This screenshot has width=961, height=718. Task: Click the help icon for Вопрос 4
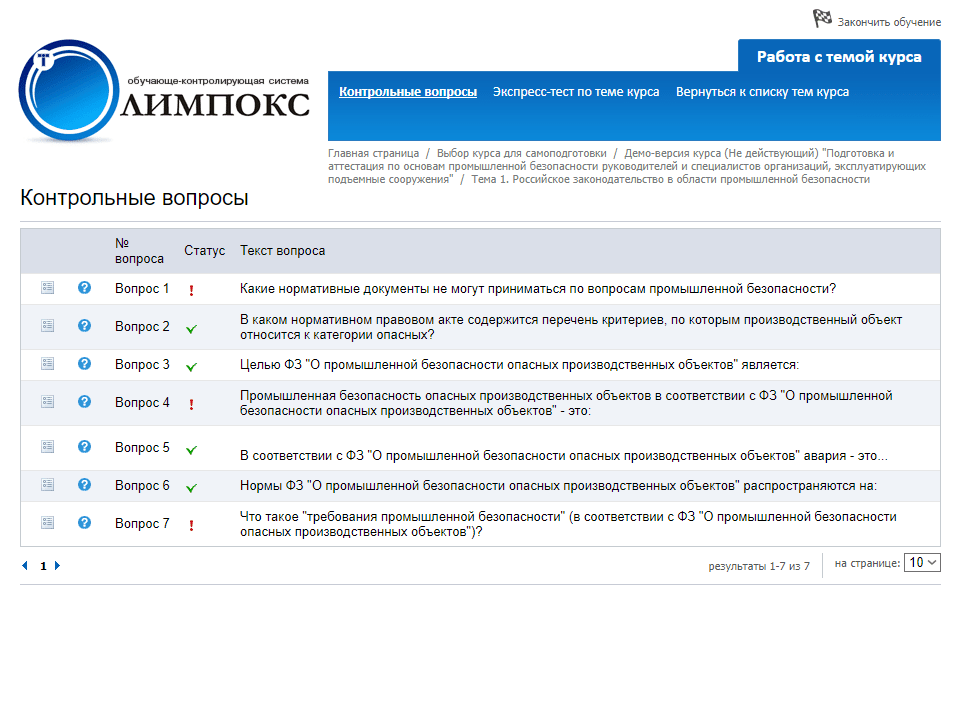pyautogui.click(x=85, y=402)
